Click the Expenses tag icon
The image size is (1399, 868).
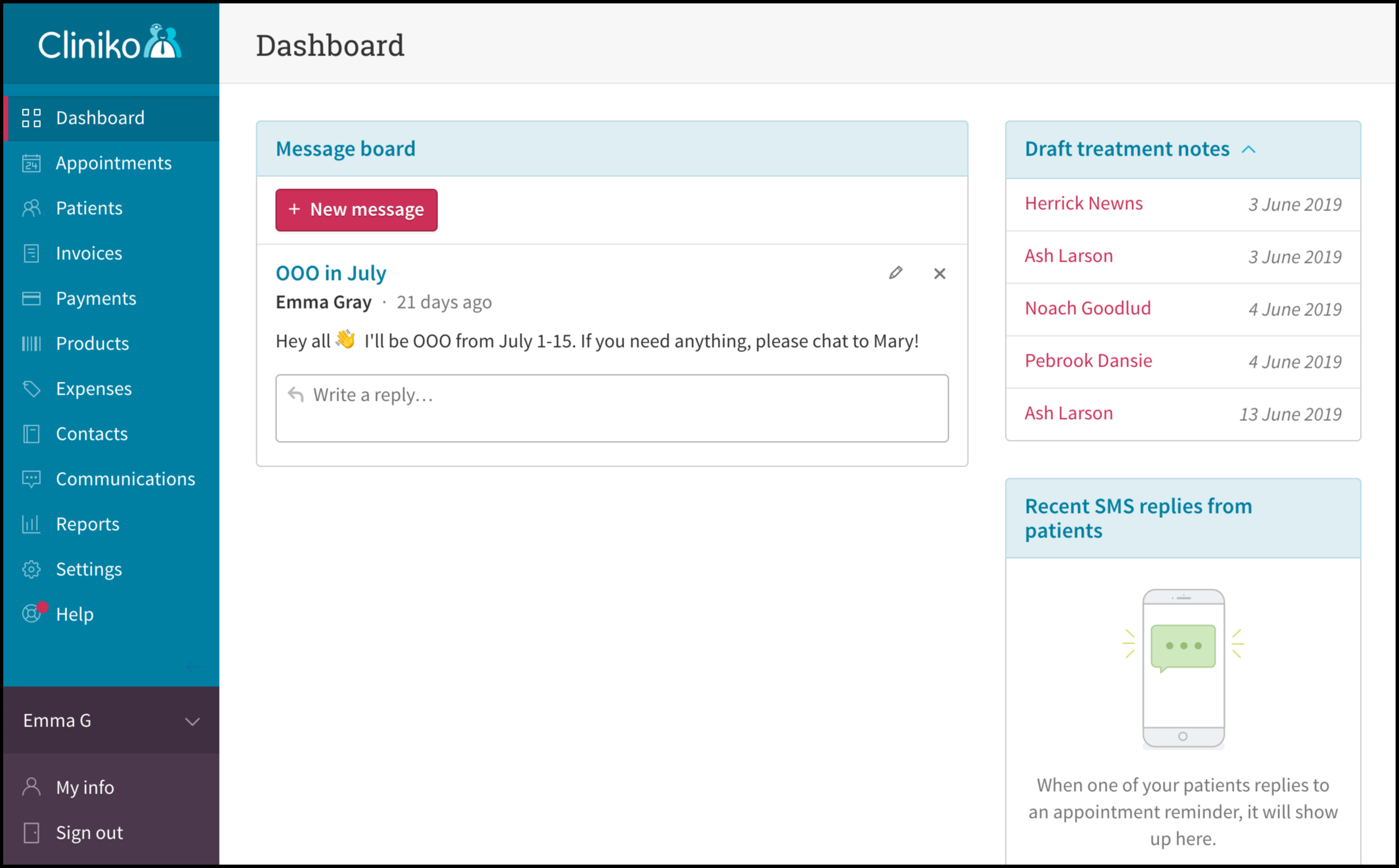pos(31,389)
